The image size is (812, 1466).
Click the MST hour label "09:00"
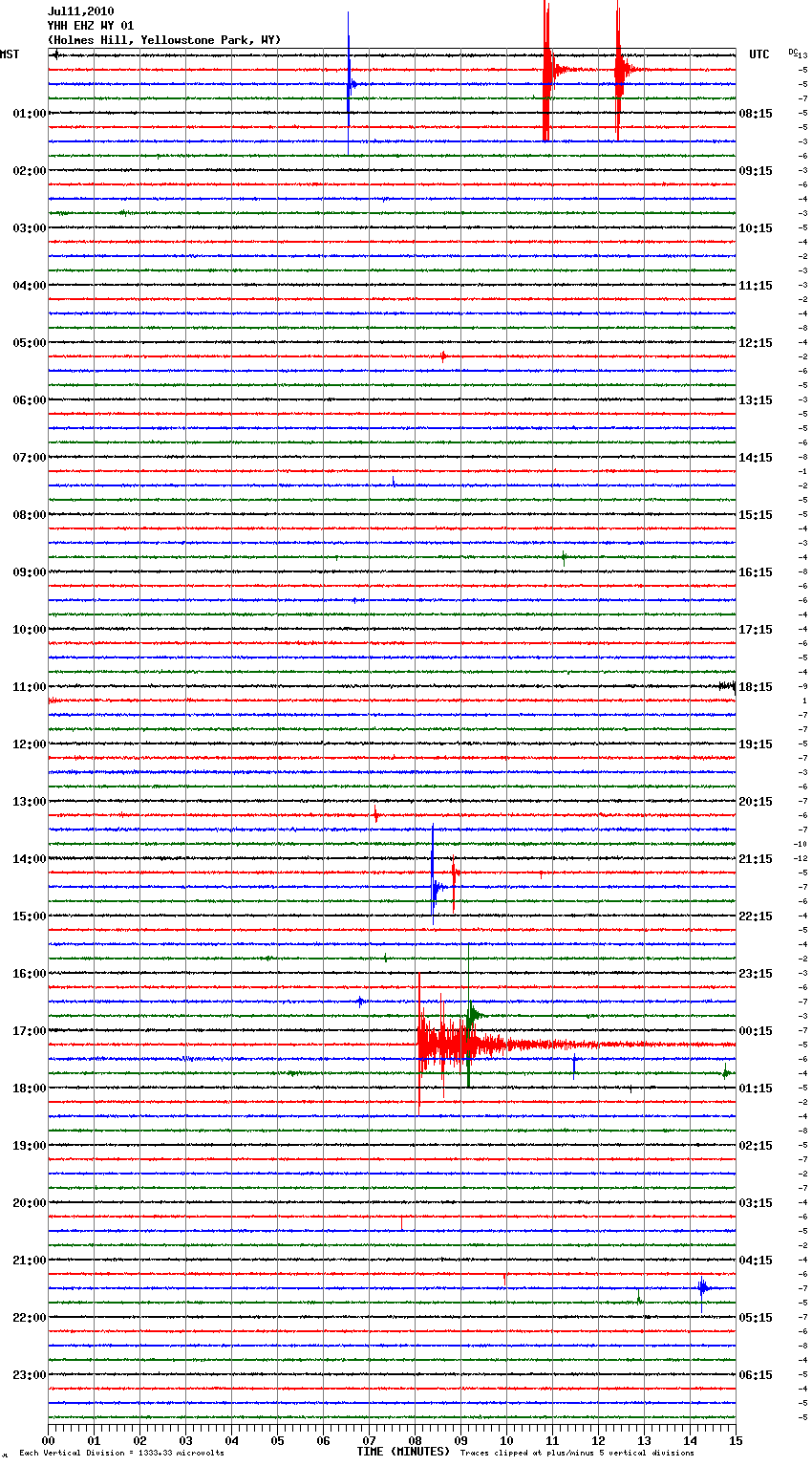(30, 571)
